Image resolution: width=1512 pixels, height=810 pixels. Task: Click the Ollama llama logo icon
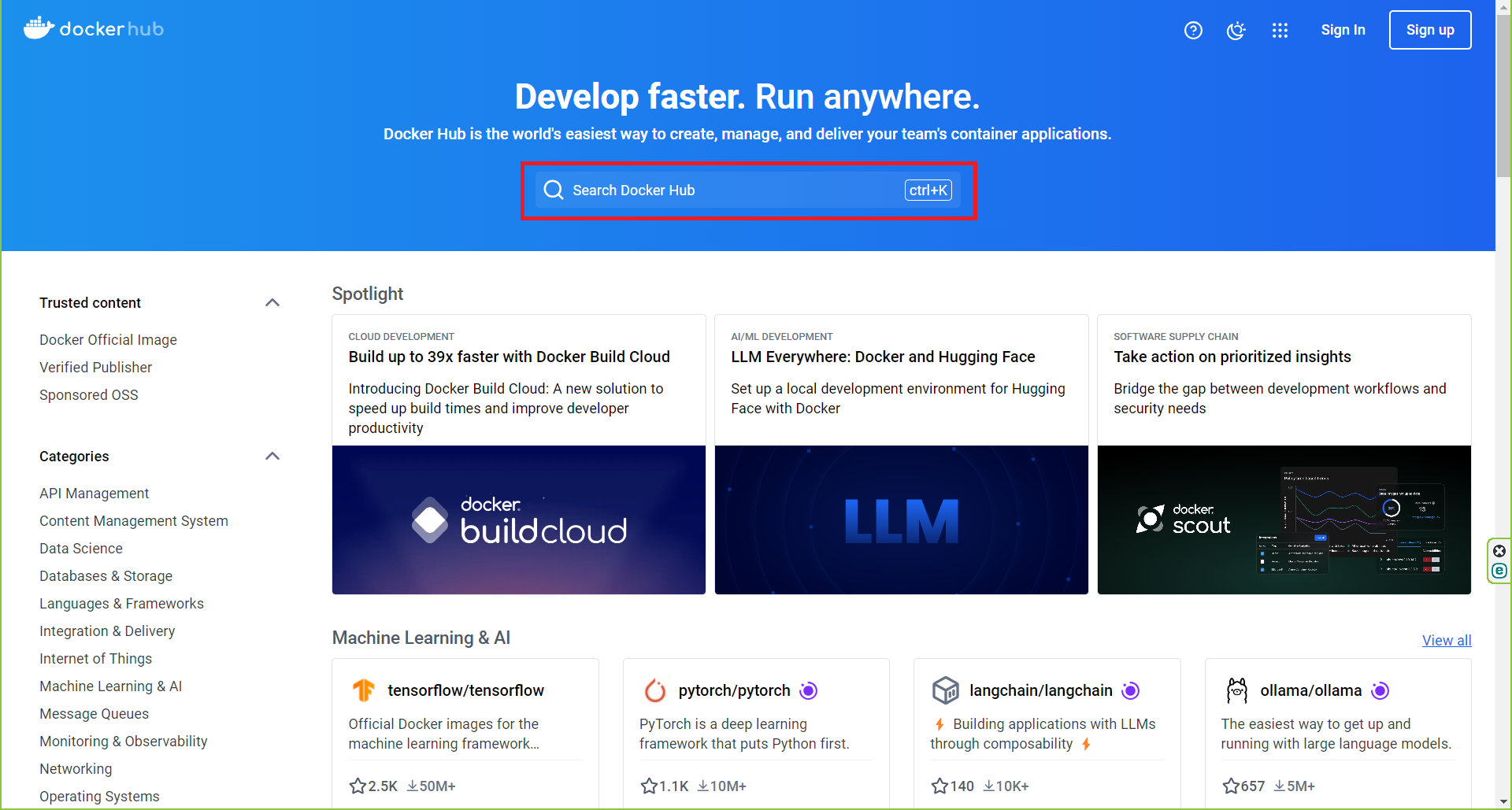(x=1236, y=690)
